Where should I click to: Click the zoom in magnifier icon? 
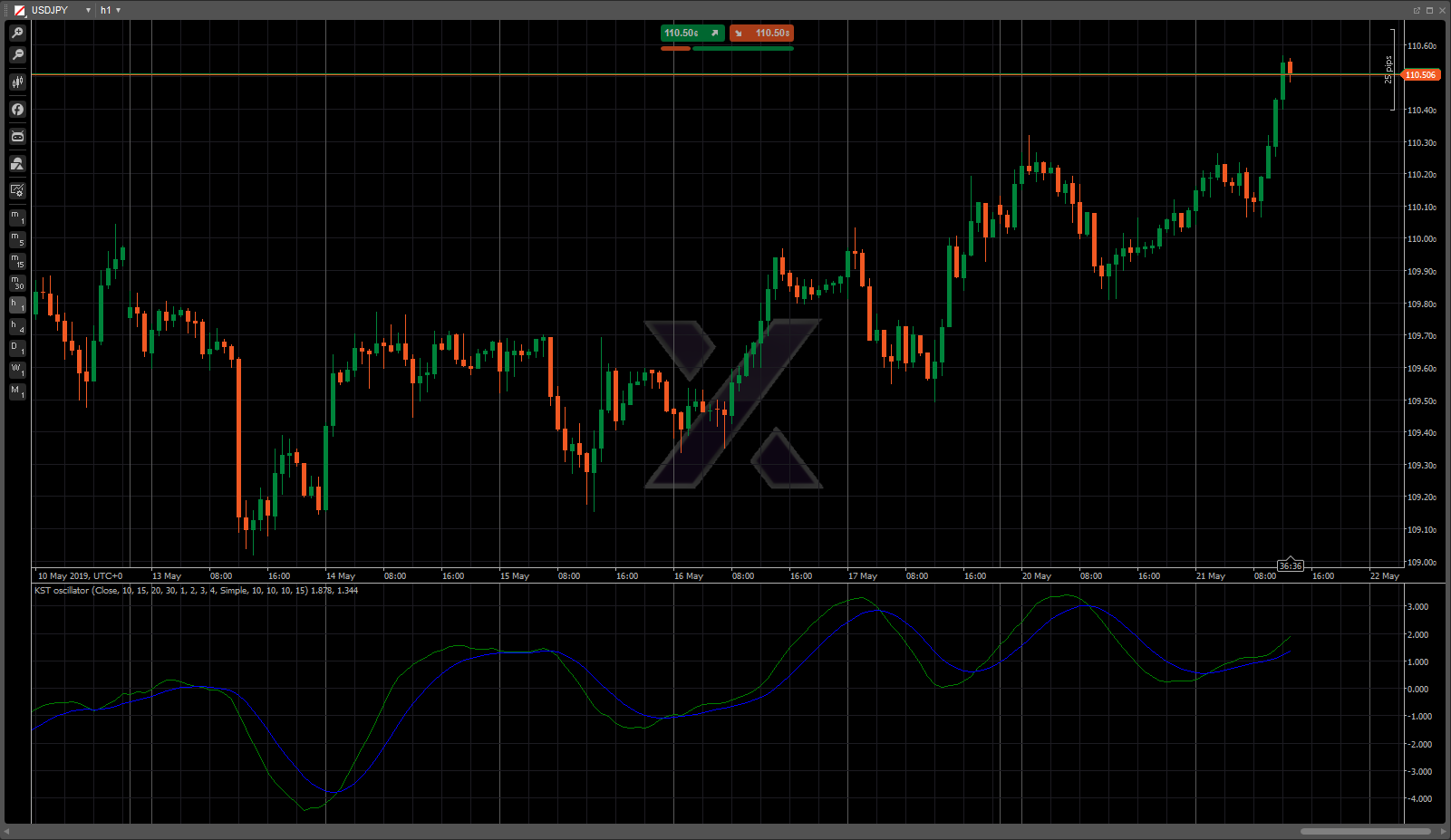tap(17, 33)
